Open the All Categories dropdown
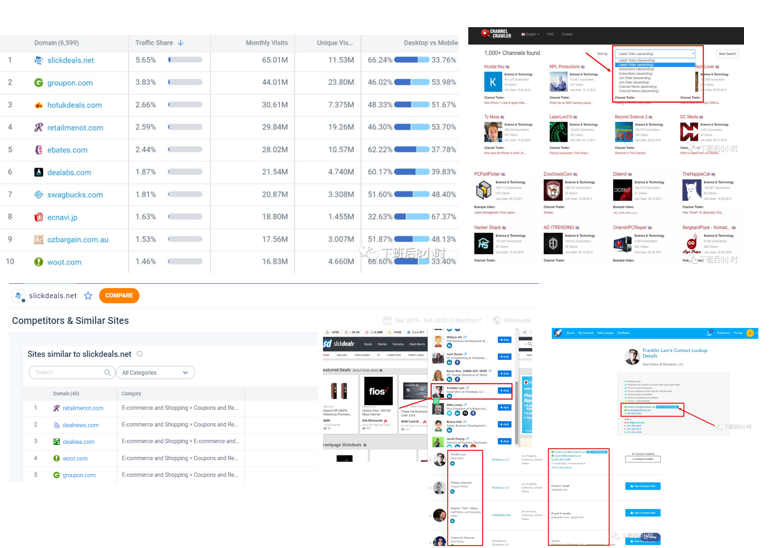The width and height of the screenshot is (779, 548). click(x=155, y=373)
